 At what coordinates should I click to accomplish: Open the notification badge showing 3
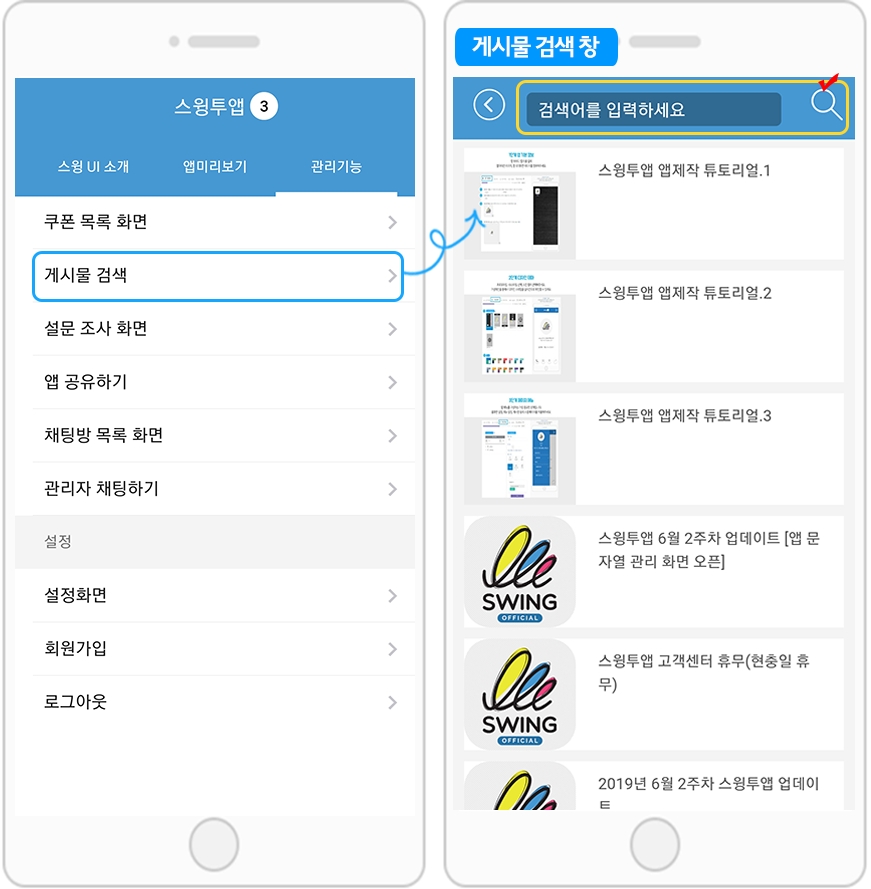[264, 106]
